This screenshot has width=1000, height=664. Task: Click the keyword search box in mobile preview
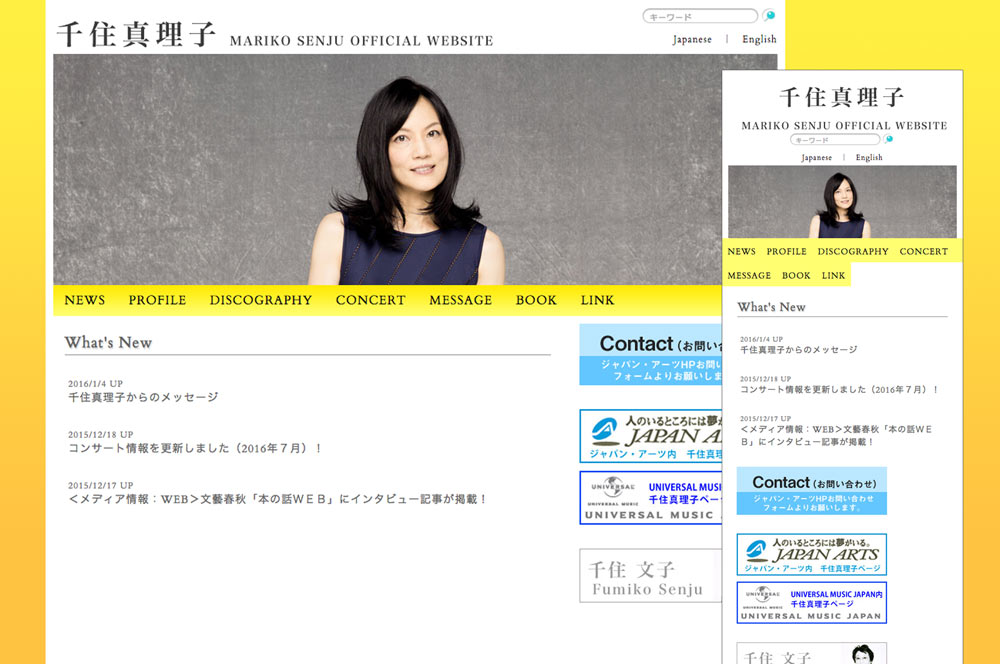834,140
